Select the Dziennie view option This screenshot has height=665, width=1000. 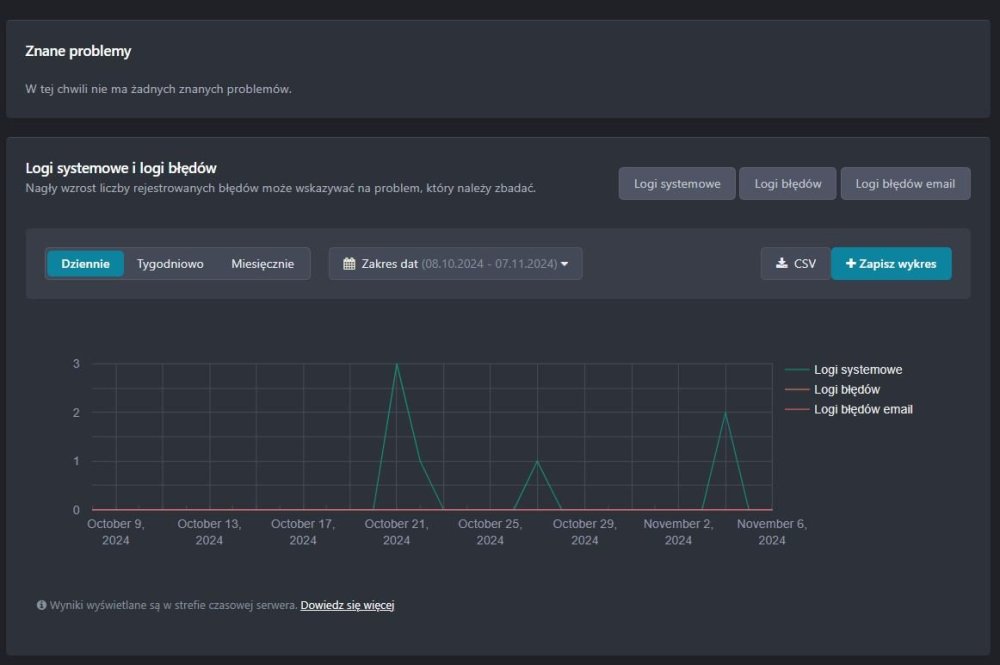click(85, 264)
